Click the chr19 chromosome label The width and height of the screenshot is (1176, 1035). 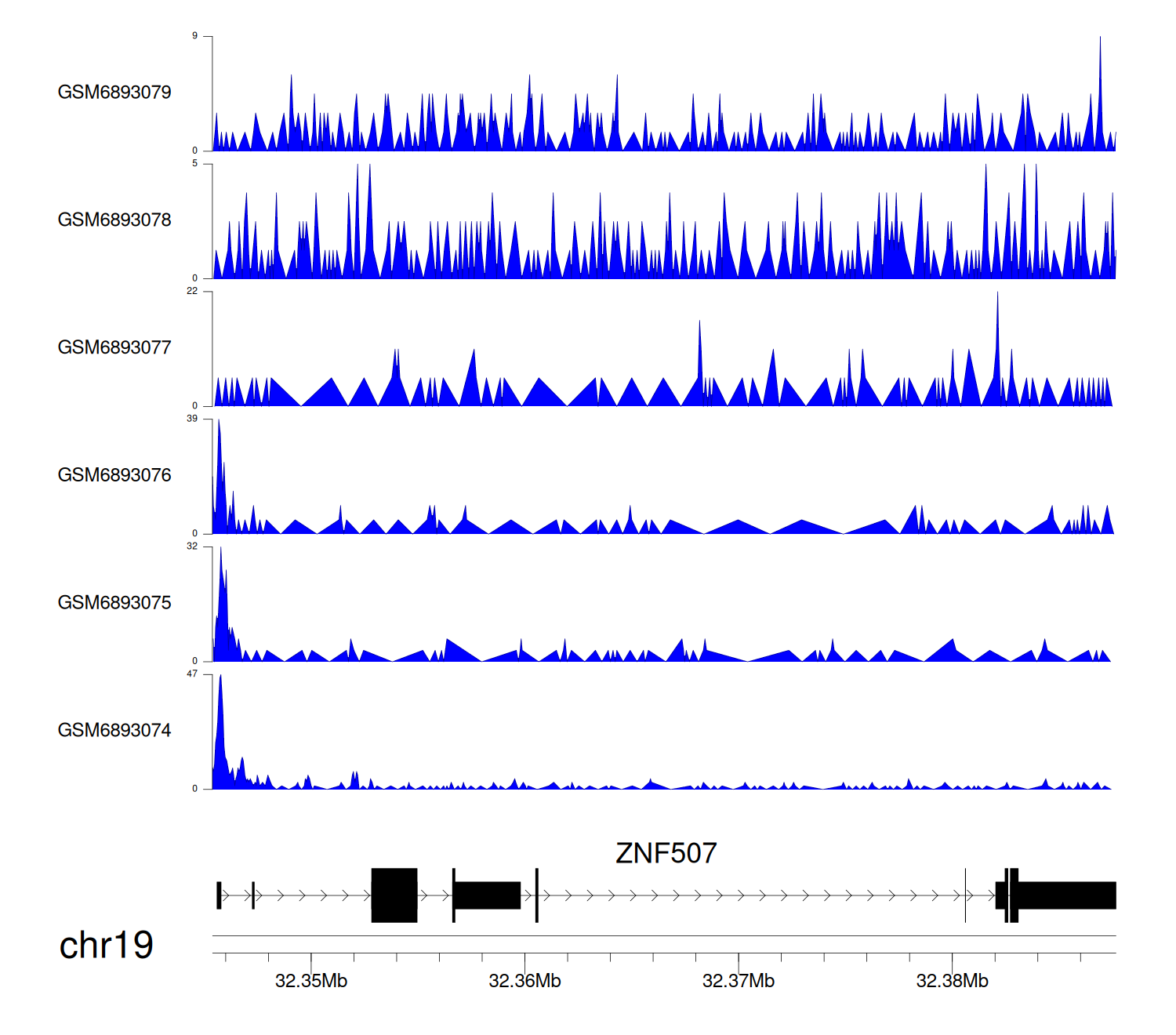point(106,946)
